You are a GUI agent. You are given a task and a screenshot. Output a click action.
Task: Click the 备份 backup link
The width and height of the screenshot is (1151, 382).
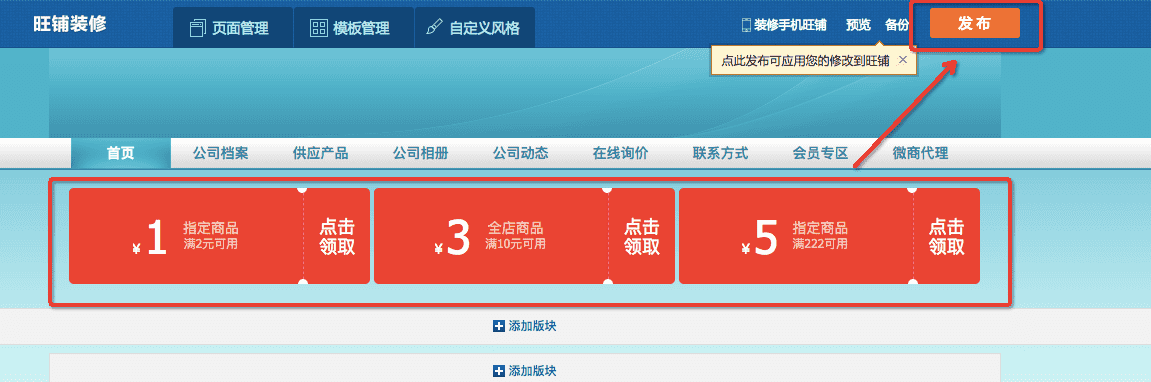point(897,25)
